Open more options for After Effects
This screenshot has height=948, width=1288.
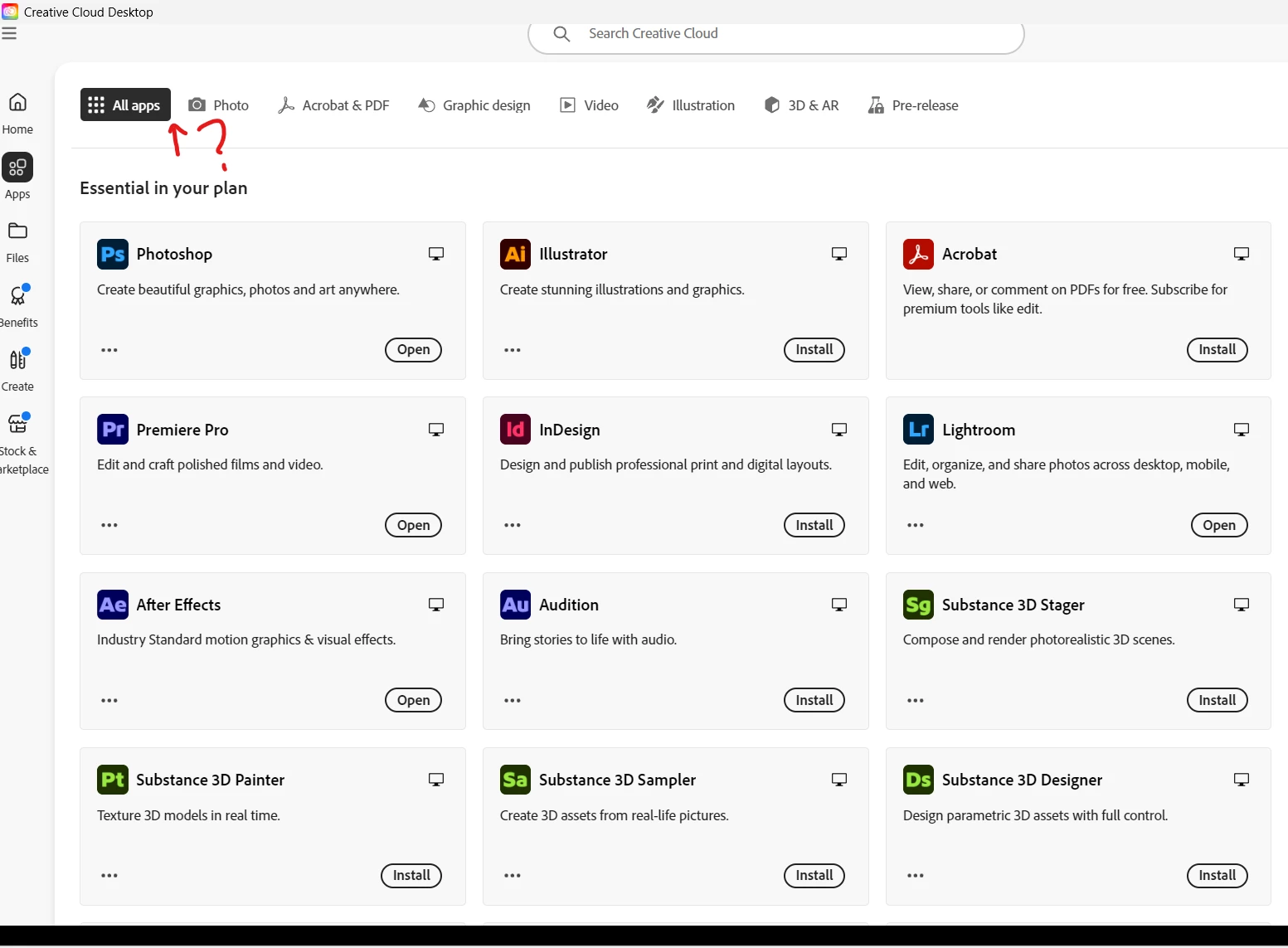click(x=109, y=700)
